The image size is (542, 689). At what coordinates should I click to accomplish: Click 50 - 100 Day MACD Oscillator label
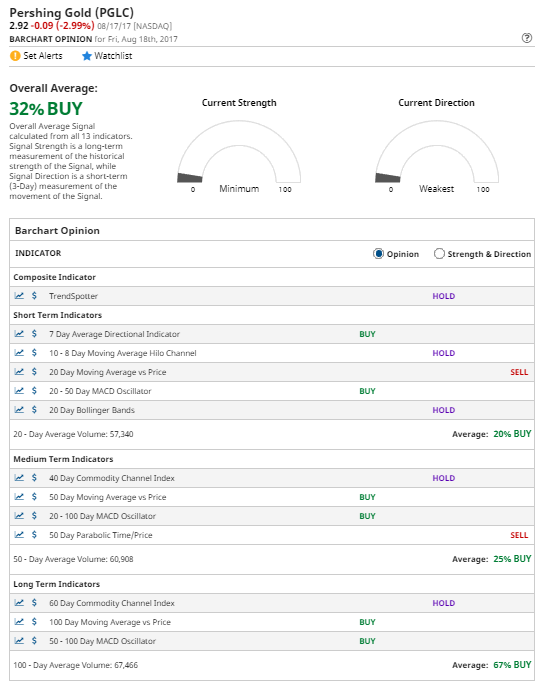[x=102, y=641]
